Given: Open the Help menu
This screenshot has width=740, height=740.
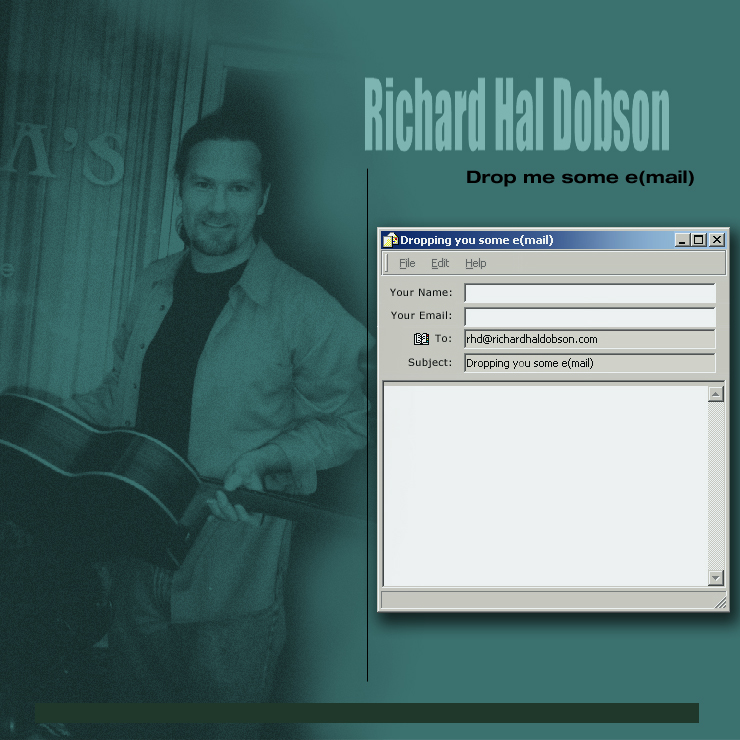Looking at the screenshot, I should point(475,263).
